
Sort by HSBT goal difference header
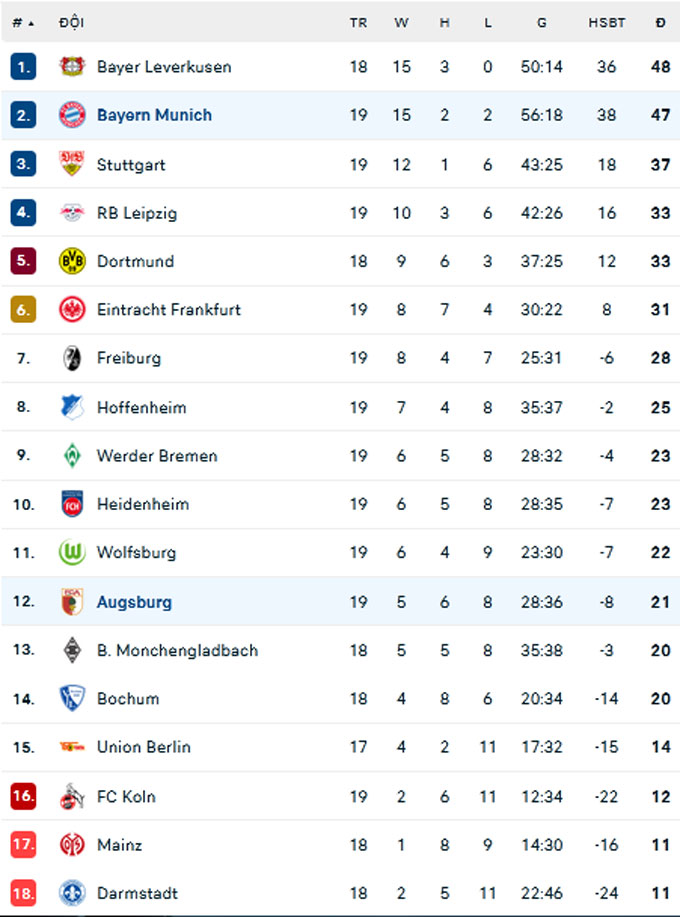tap(606, 23)
